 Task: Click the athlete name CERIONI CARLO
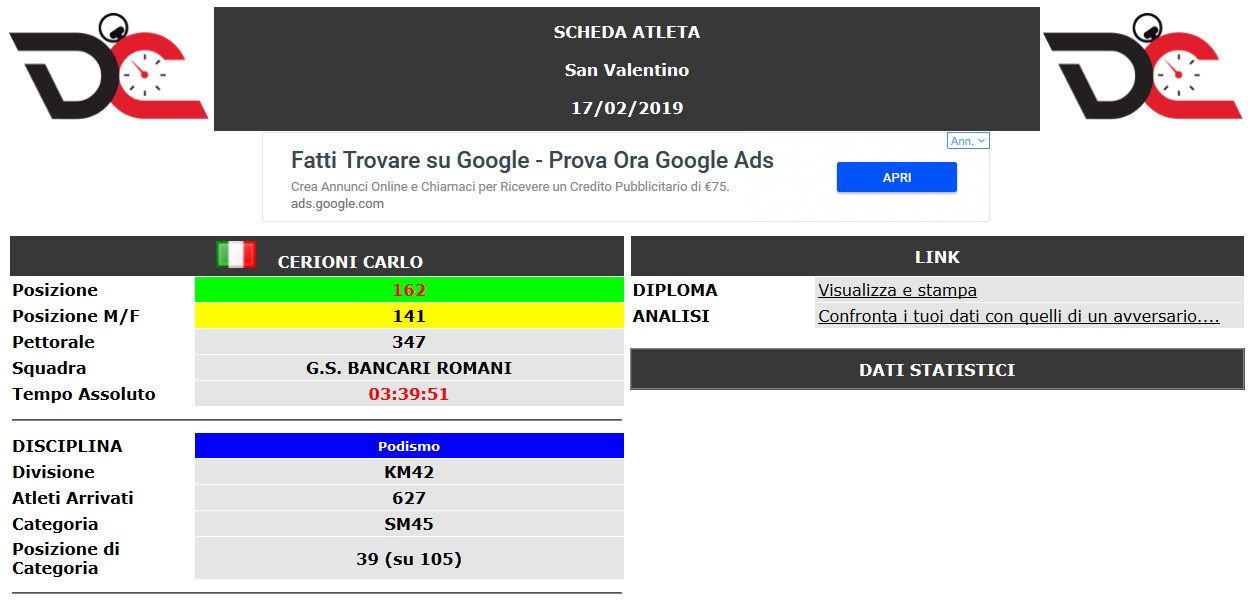[x=350, y=262]
